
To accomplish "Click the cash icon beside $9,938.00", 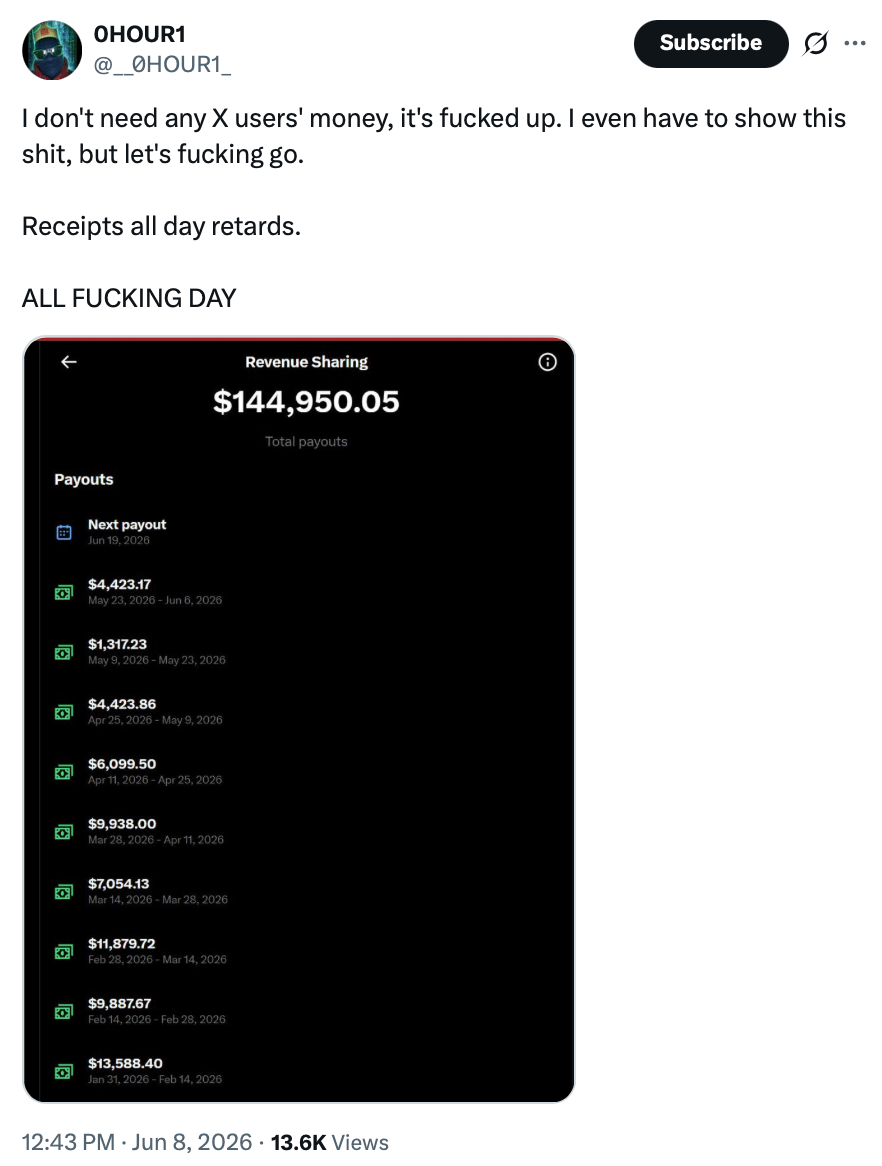I will [x=64, y=832].
